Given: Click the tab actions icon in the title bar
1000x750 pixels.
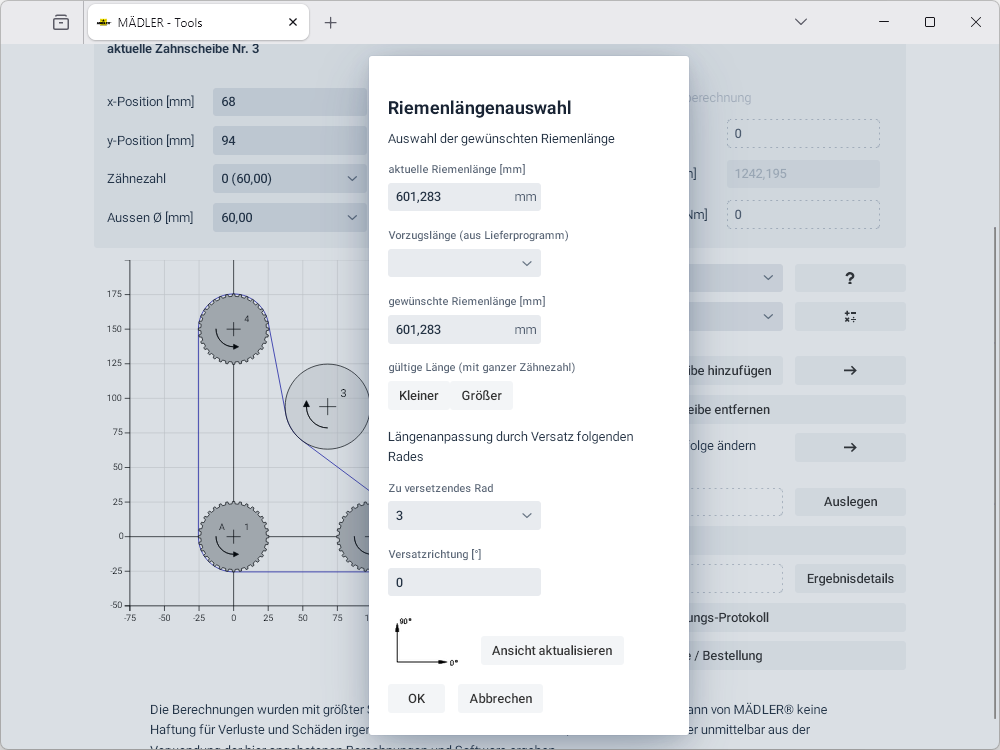Looking at the screenshot, I should 61,22.
